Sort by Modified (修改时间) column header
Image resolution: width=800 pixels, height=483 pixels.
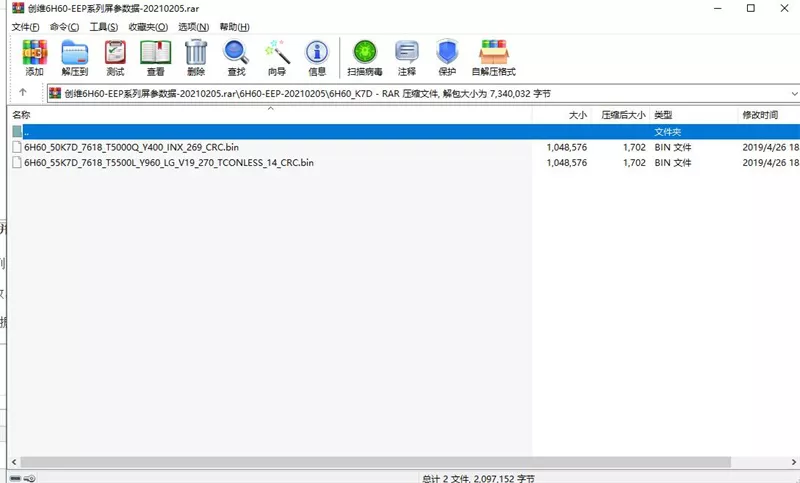pyautogui.click(x=768, y=115)
